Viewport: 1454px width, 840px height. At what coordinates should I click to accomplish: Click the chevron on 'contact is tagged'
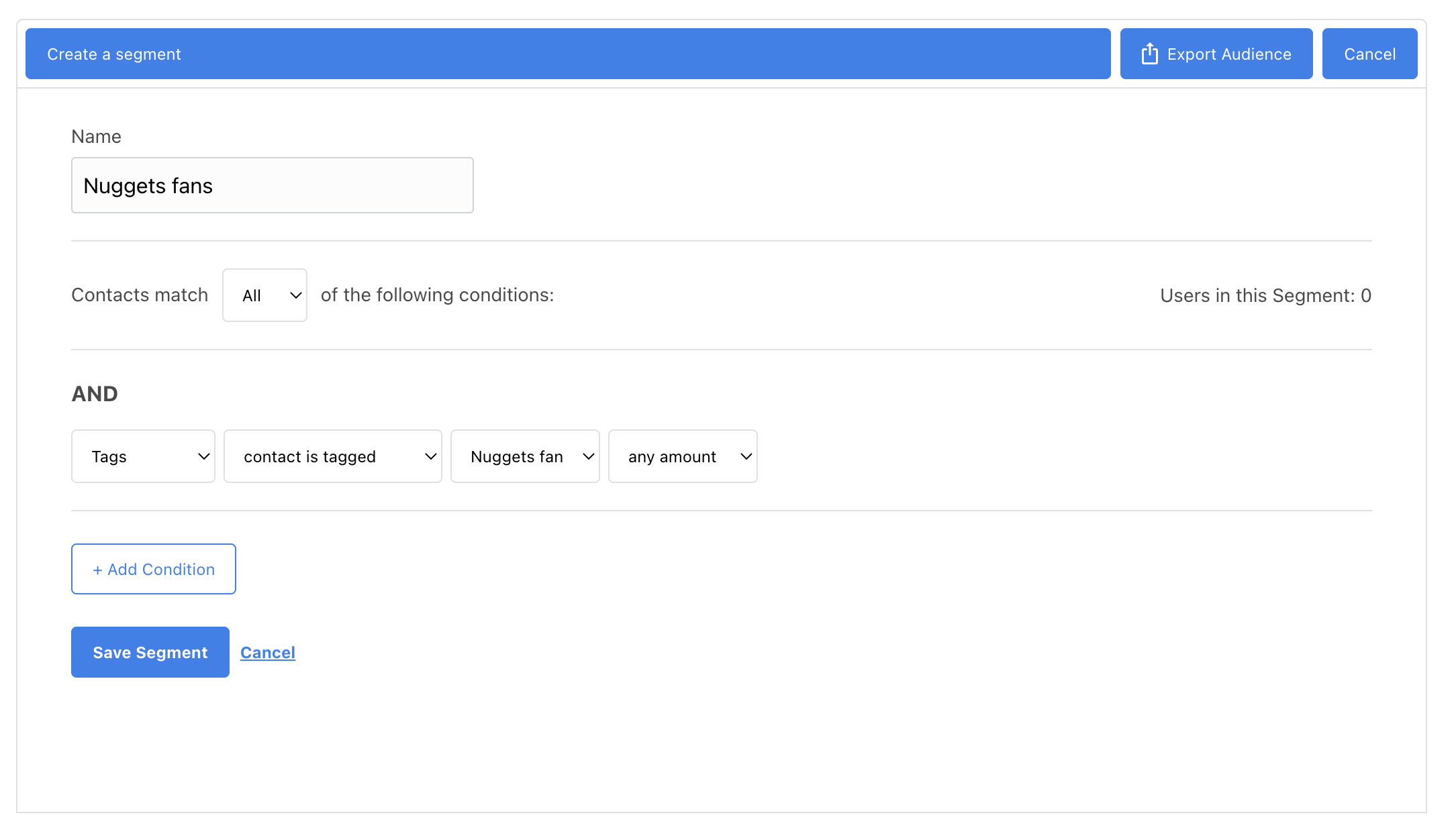(431, 457)
